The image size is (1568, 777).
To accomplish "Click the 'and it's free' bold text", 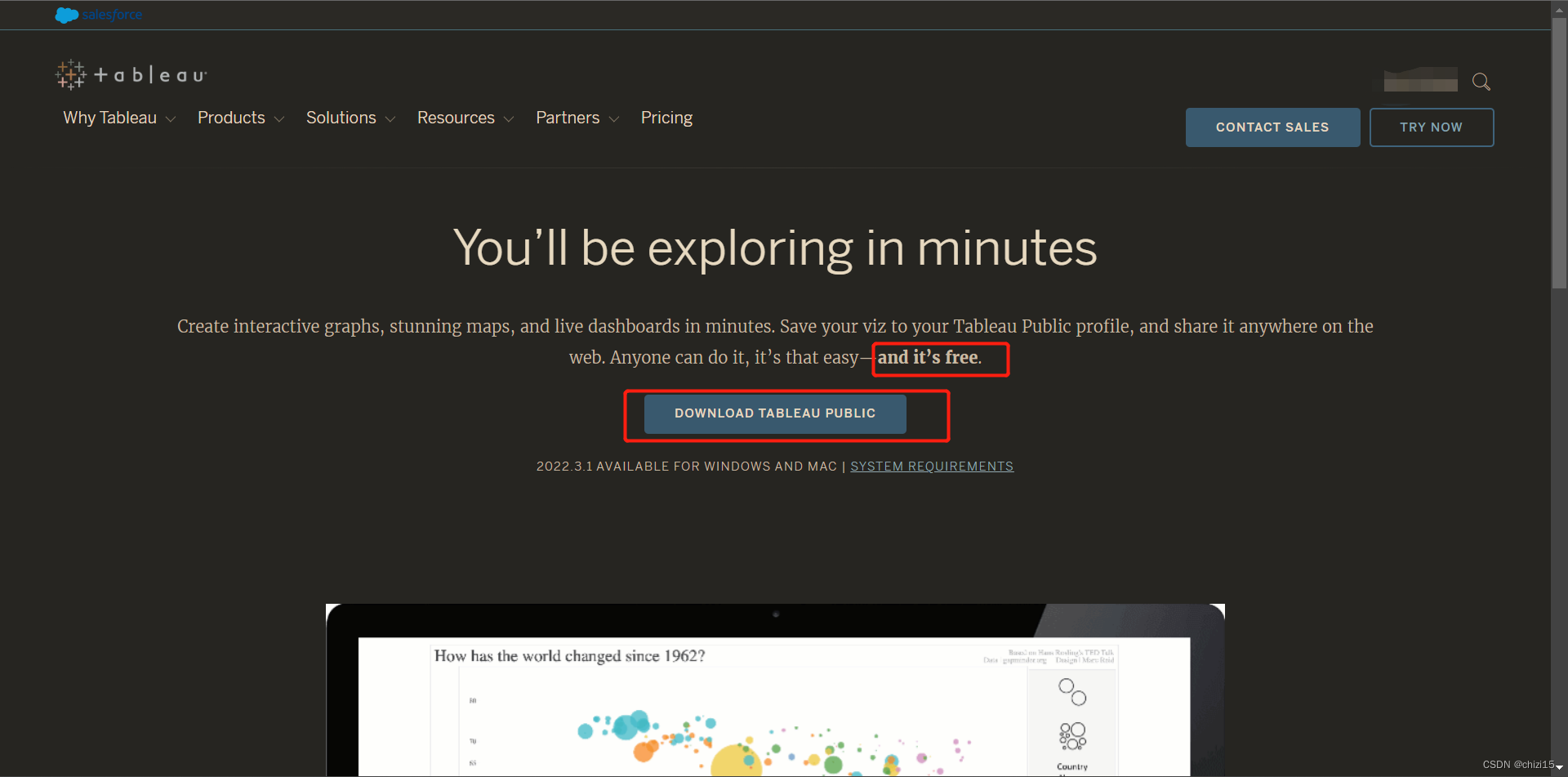I will click(929, 357).
